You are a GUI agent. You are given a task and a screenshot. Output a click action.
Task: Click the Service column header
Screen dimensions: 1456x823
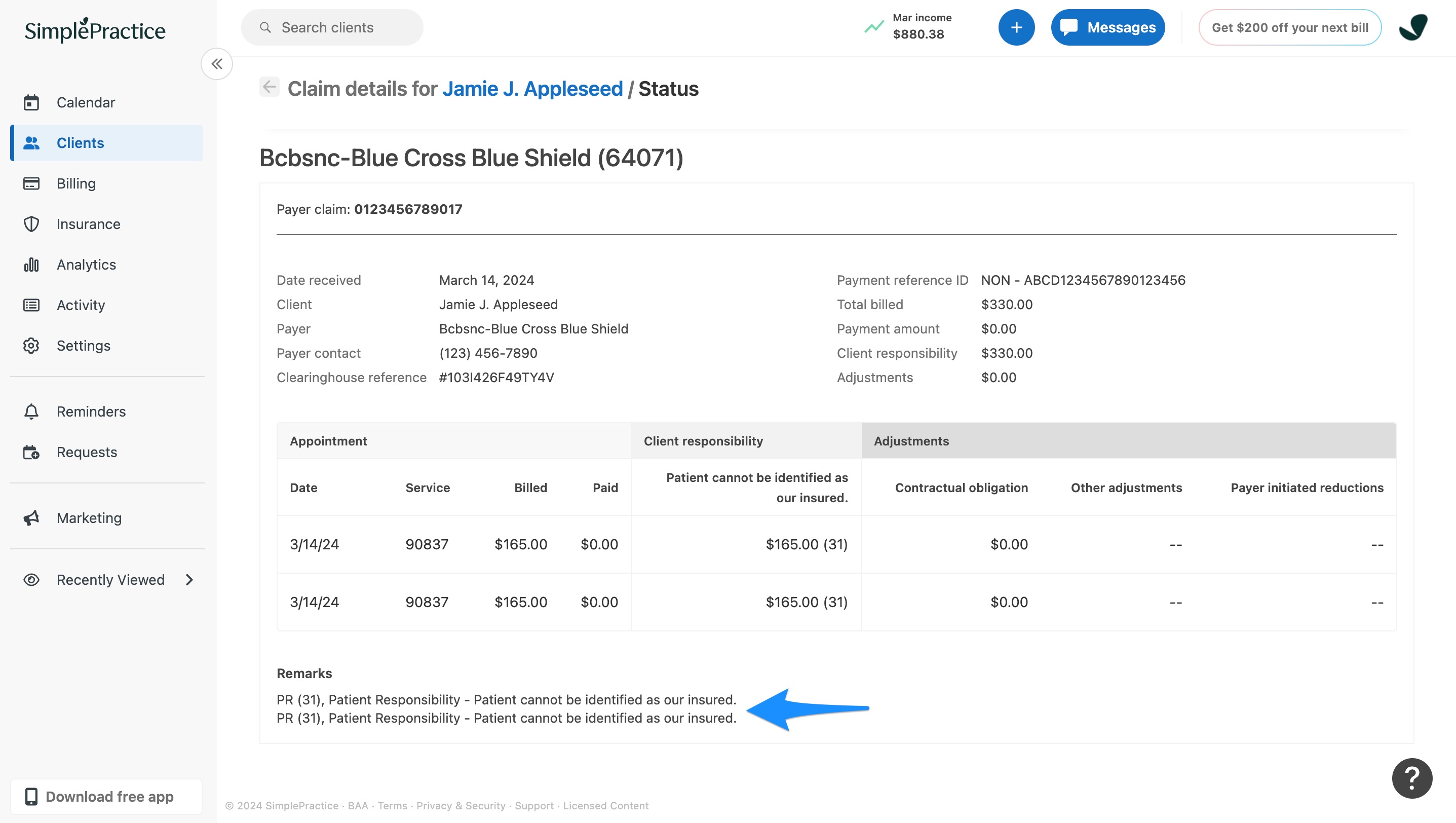tap(427, 488)
